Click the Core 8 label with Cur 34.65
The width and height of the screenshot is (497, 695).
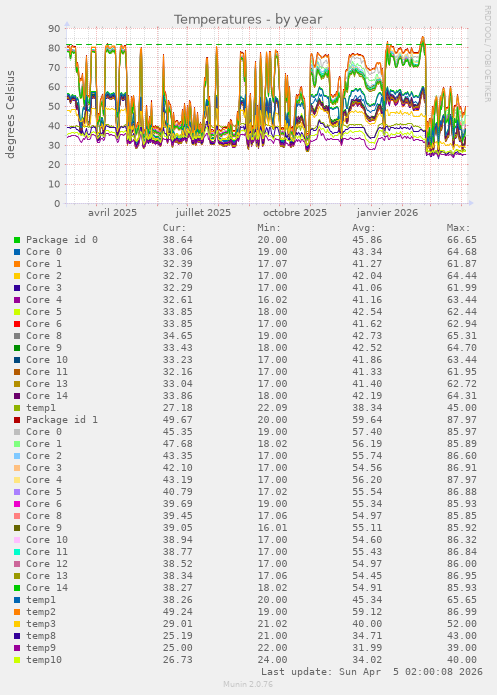pyautogui.click(x=44, y=336)
